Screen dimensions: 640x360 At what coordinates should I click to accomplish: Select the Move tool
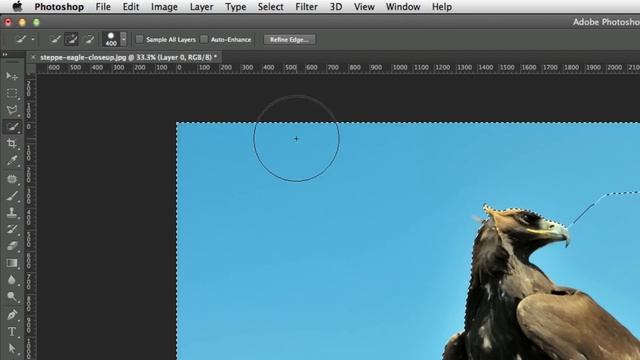pyautogui.click(x=12, y=76)
